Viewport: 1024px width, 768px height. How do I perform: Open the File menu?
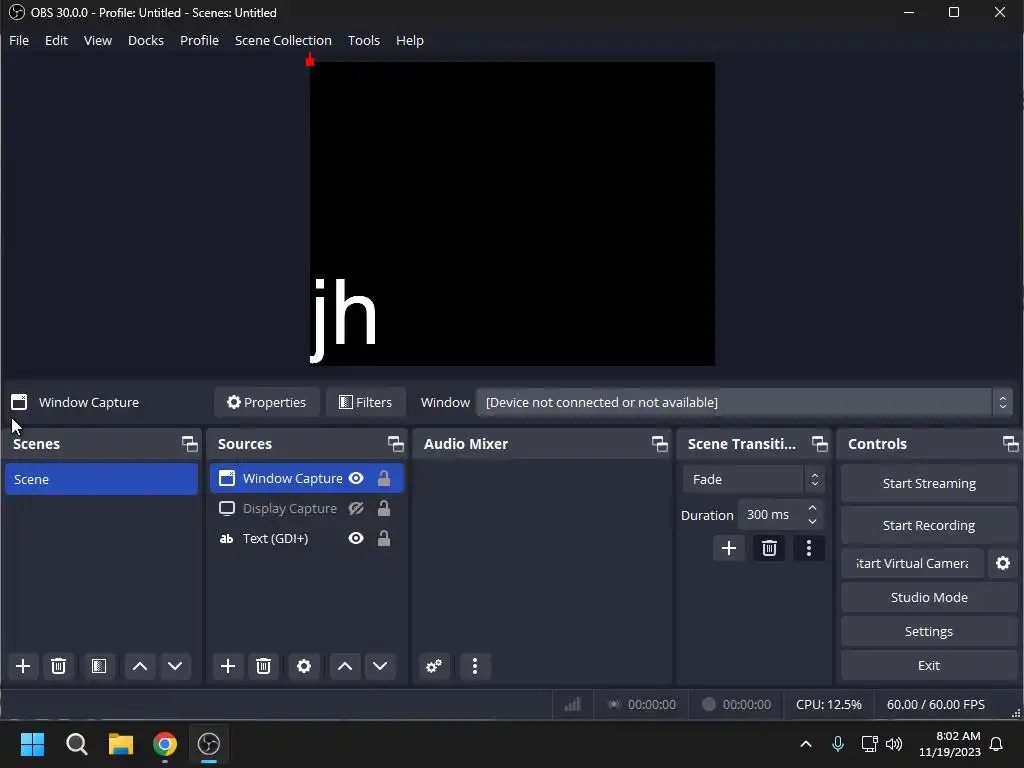[x=19, y=40]
